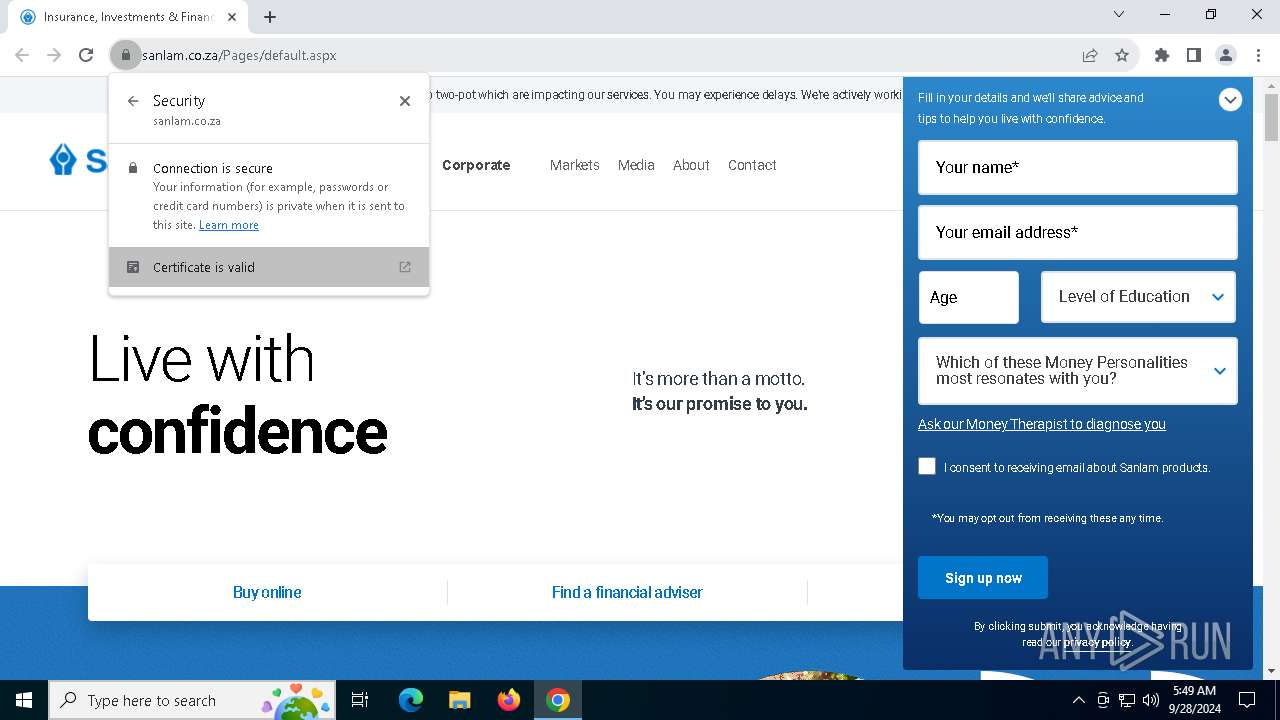Viewport: 1280px width, 720px height.
Task: Go back to previous page
Action: pos(22,55)
